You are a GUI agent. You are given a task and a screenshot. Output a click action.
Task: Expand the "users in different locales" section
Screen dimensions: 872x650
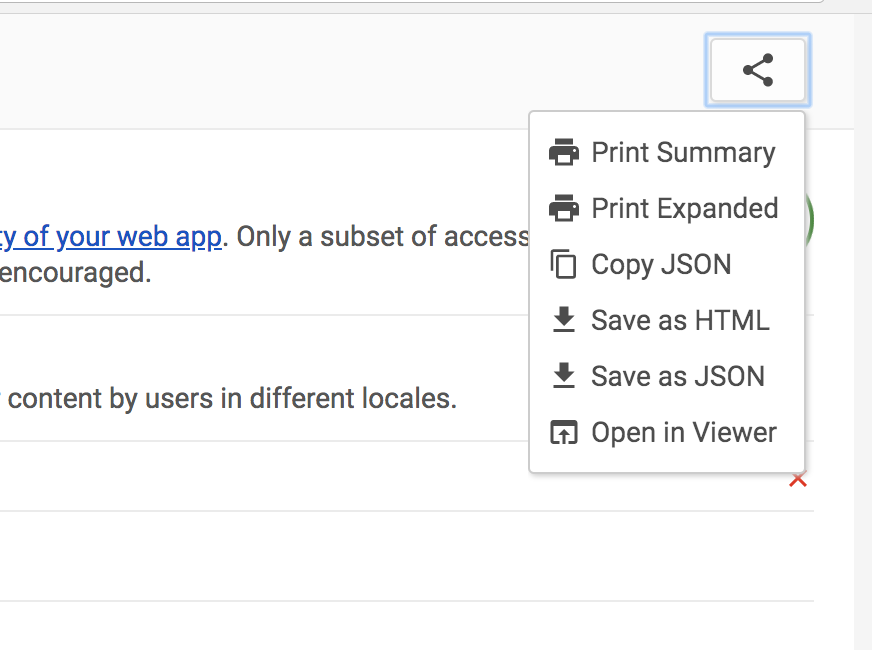[x=250, y=399]
